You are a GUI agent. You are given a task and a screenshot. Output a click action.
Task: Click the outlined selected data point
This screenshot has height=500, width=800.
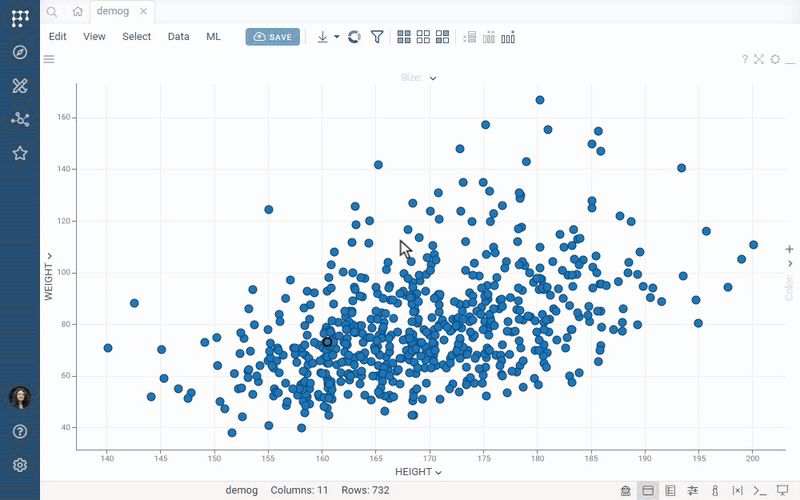click(x=328, y=342)
